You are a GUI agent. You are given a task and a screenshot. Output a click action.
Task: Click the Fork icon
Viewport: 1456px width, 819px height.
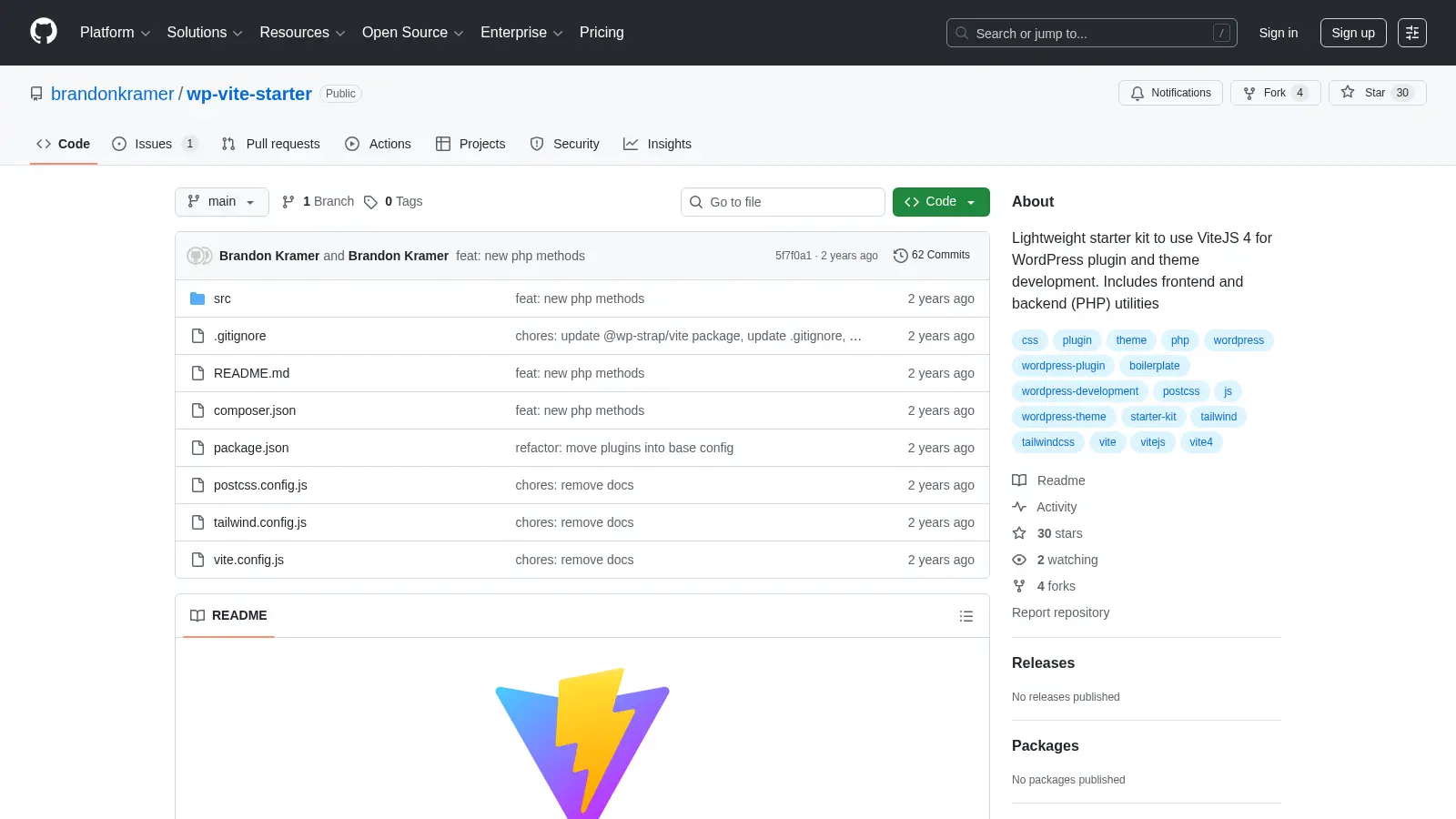pos(1249,93)
